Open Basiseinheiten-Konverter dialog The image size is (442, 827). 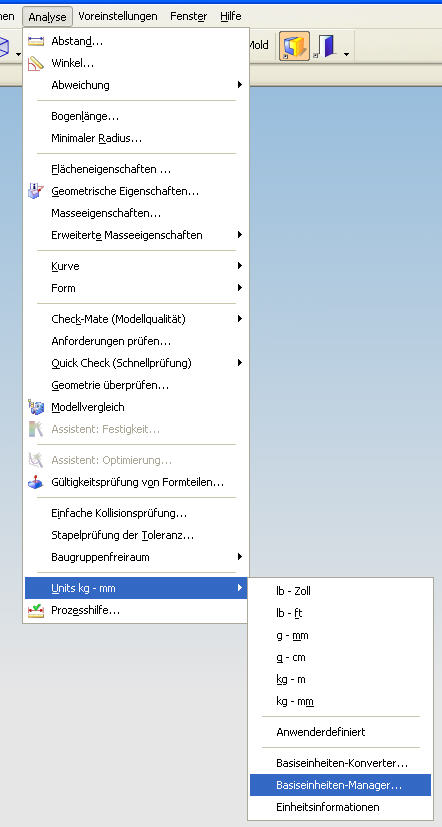[340, 763]
